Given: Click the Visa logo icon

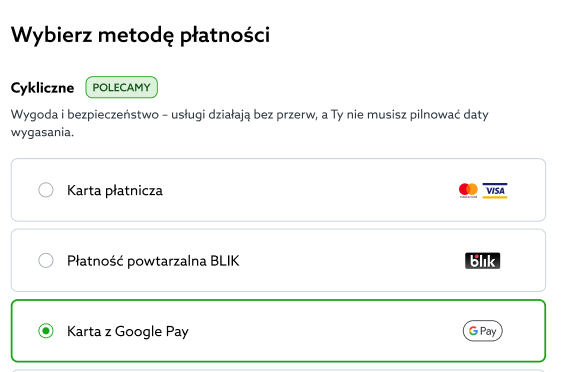Looking at the screenshot, I should [x=495, y=191].
